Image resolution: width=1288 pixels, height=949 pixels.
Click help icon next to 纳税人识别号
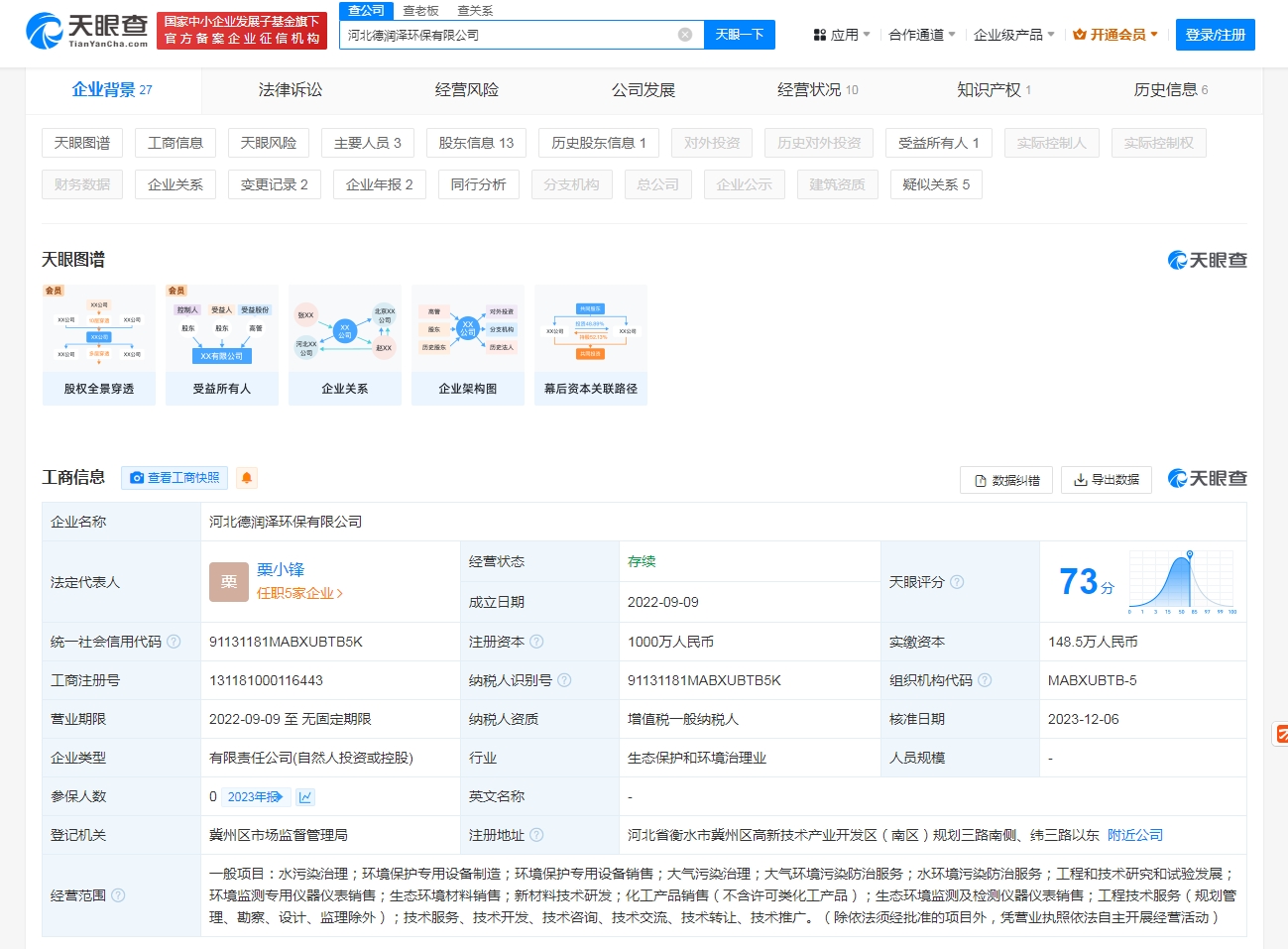click(x=564, y=680)
